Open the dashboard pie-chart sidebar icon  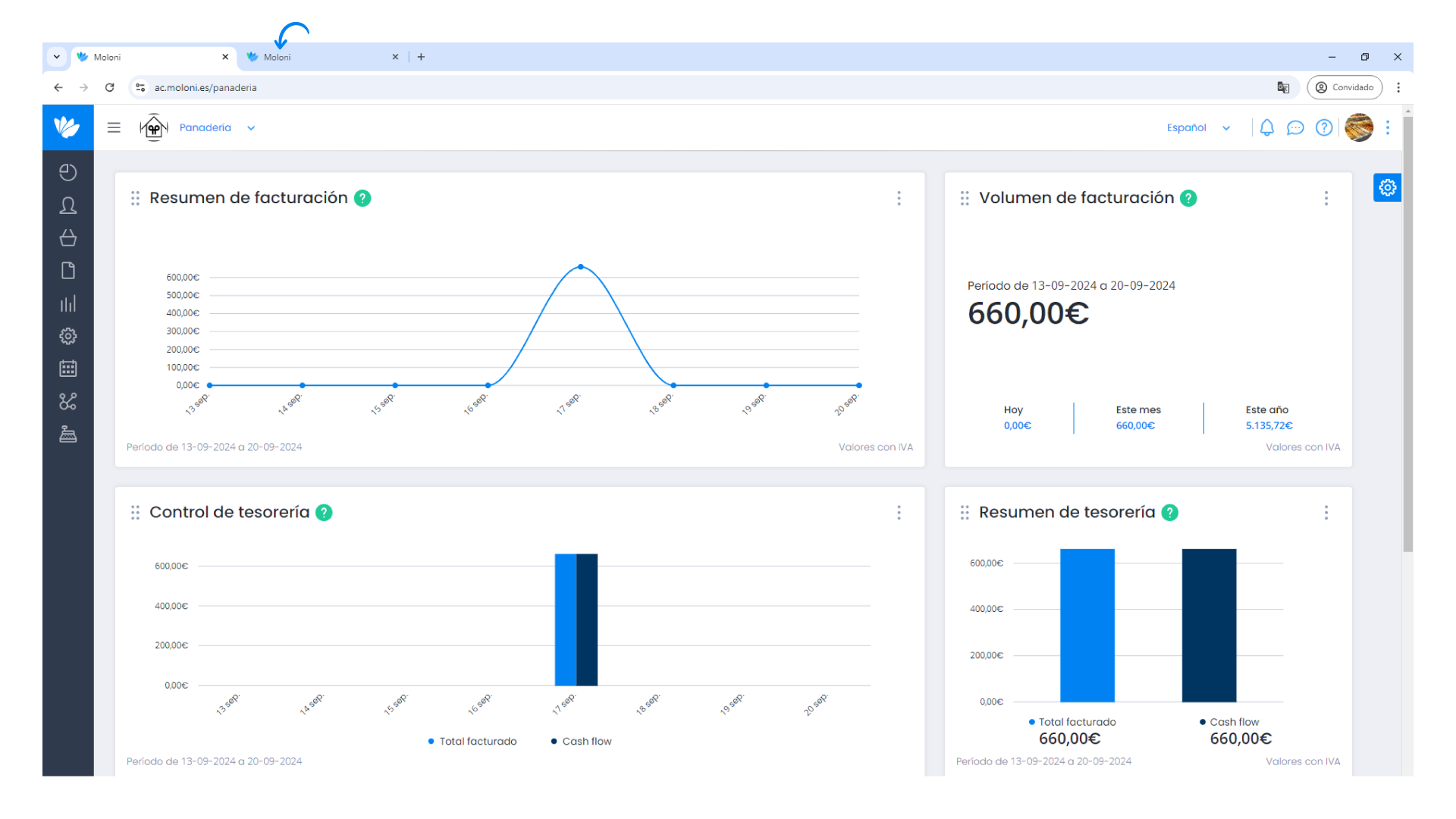68,172
